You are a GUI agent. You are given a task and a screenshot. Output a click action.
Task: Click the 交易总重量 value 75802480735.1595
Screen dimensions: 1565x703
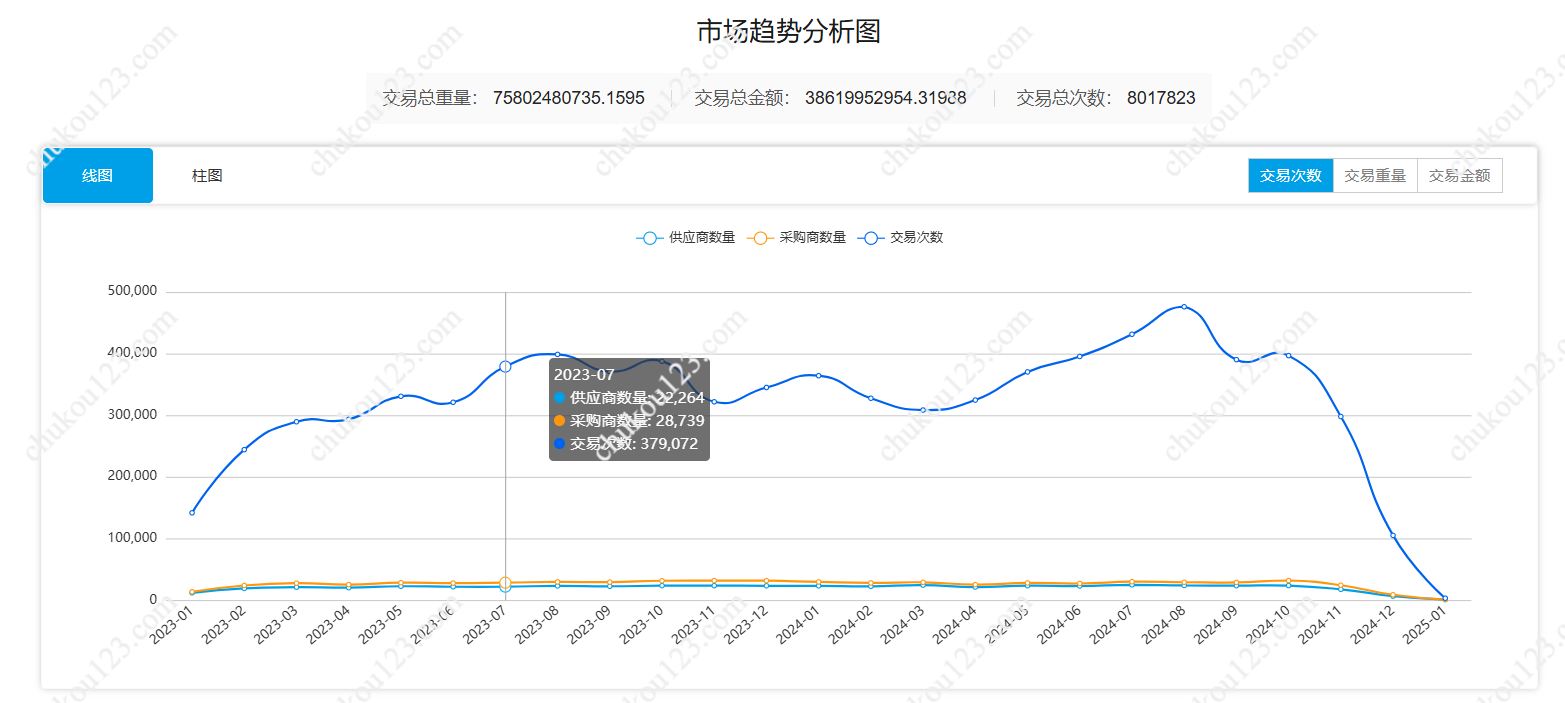[569, 98]
